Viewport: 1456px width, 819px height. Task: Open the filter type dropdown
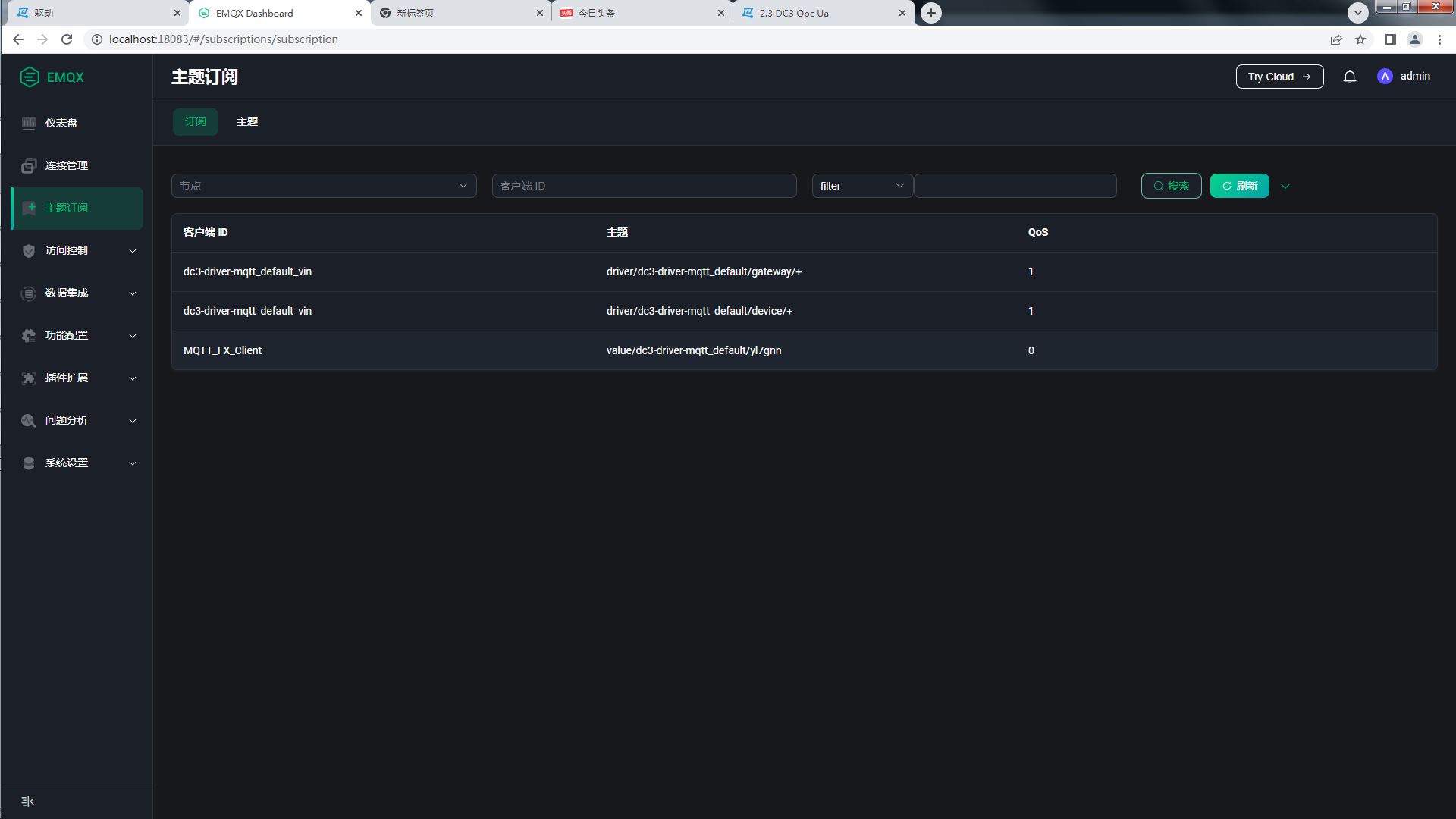click(861, 186)
